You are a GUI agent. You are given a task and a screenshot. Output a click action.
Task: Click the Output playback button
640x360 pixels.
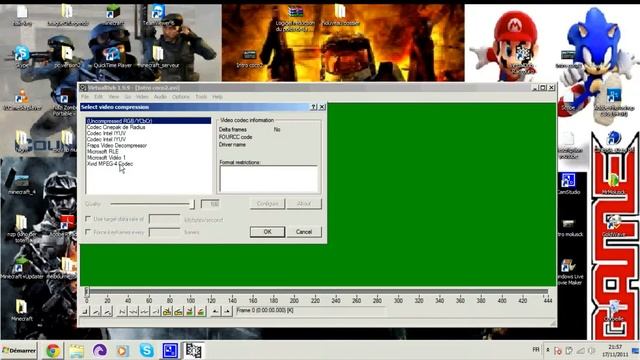click(107, 312)
